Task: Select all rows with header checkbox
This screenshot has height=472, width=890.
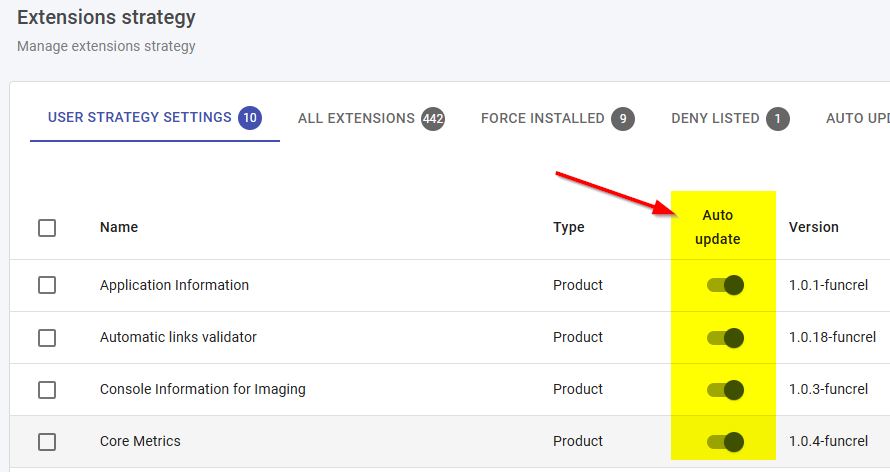Action: pyautogui.click(x=47, y=228)
